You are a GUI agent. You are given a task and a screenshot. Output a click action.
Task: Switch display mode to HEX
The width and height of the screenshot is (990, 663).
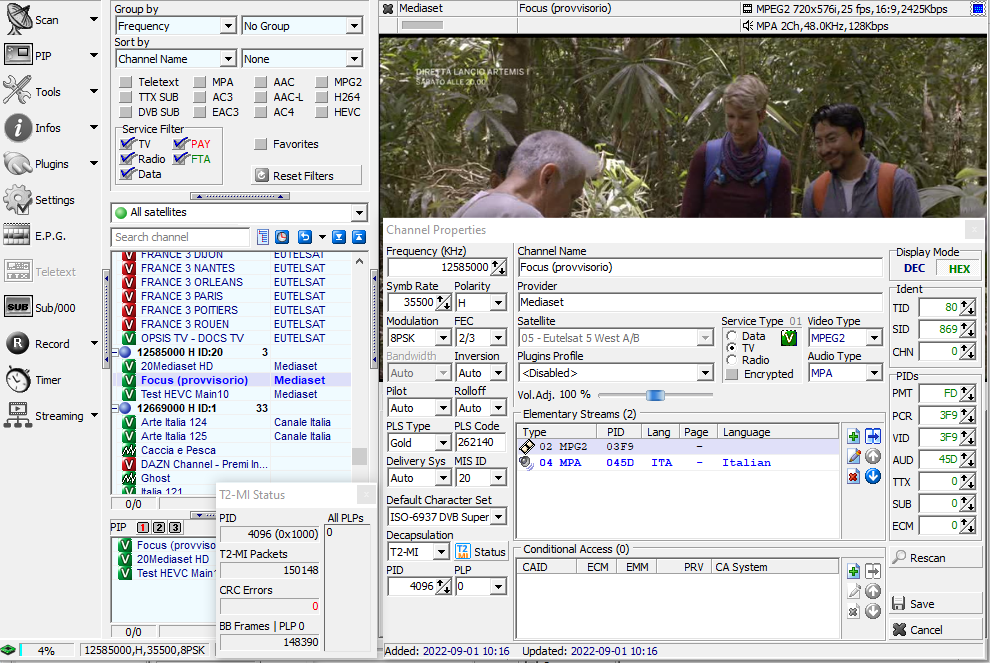point(959,268)
